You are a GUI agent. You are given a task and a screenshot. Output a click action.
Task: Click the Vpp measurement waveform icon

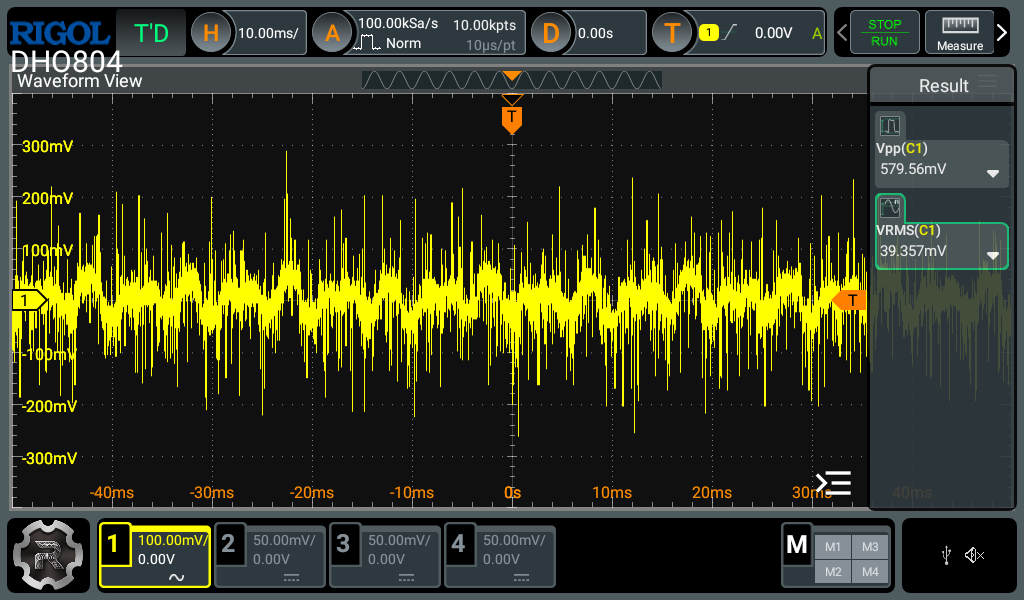coord(890,126)
